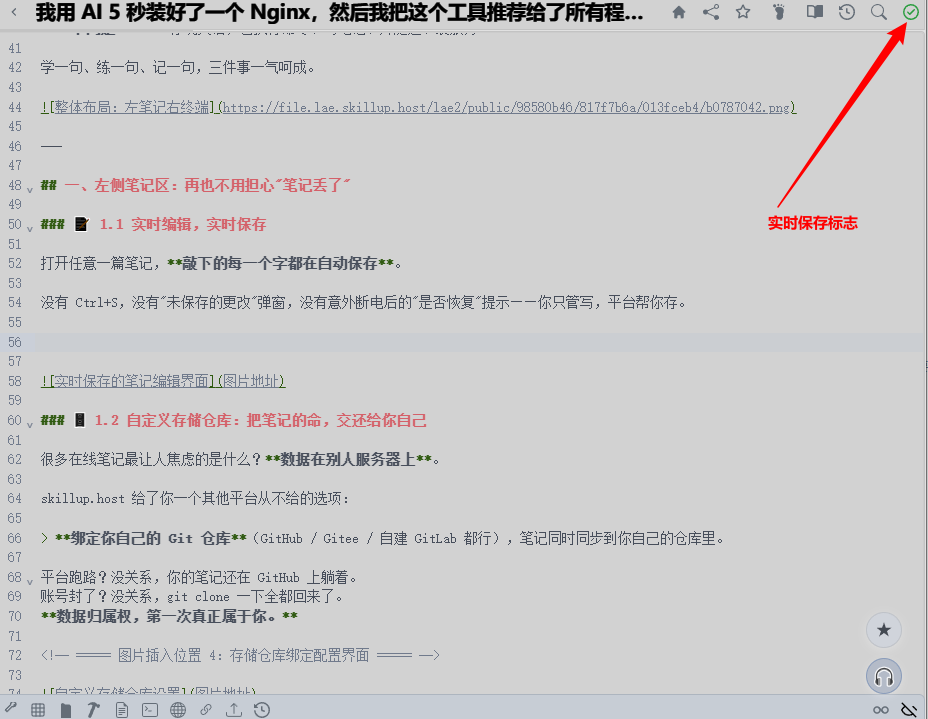928x719 pixels.
Task: Click the line 学一句、练一句、记一句
Action: [178, 67]
